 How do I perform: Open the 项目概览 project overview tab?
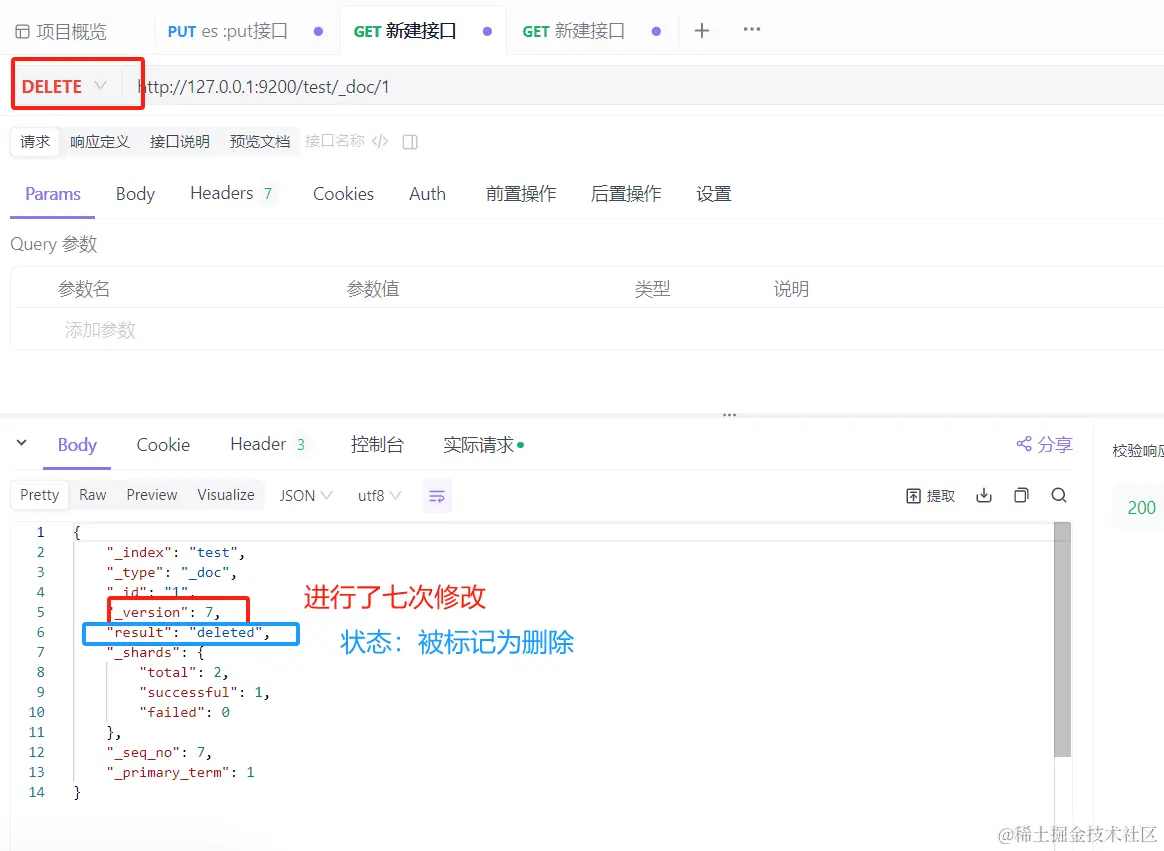61,31
